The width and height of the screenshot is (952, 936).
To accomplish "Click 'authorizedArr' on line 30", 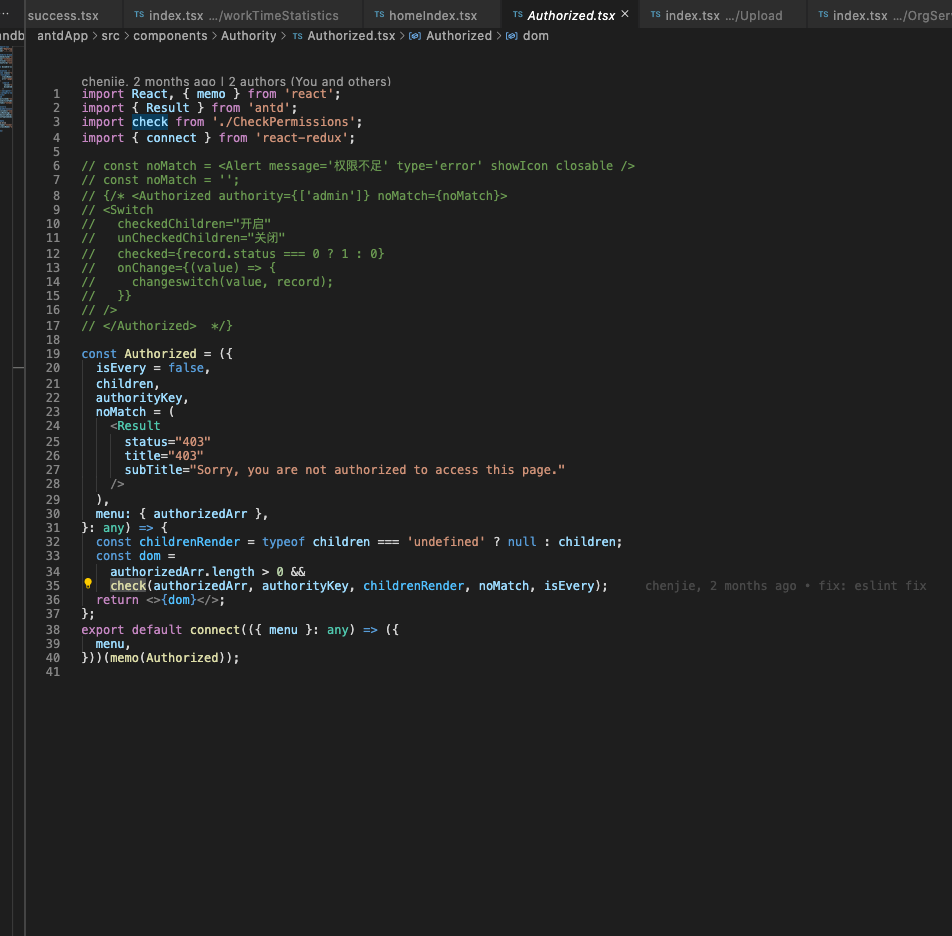I will click(200, 514).
